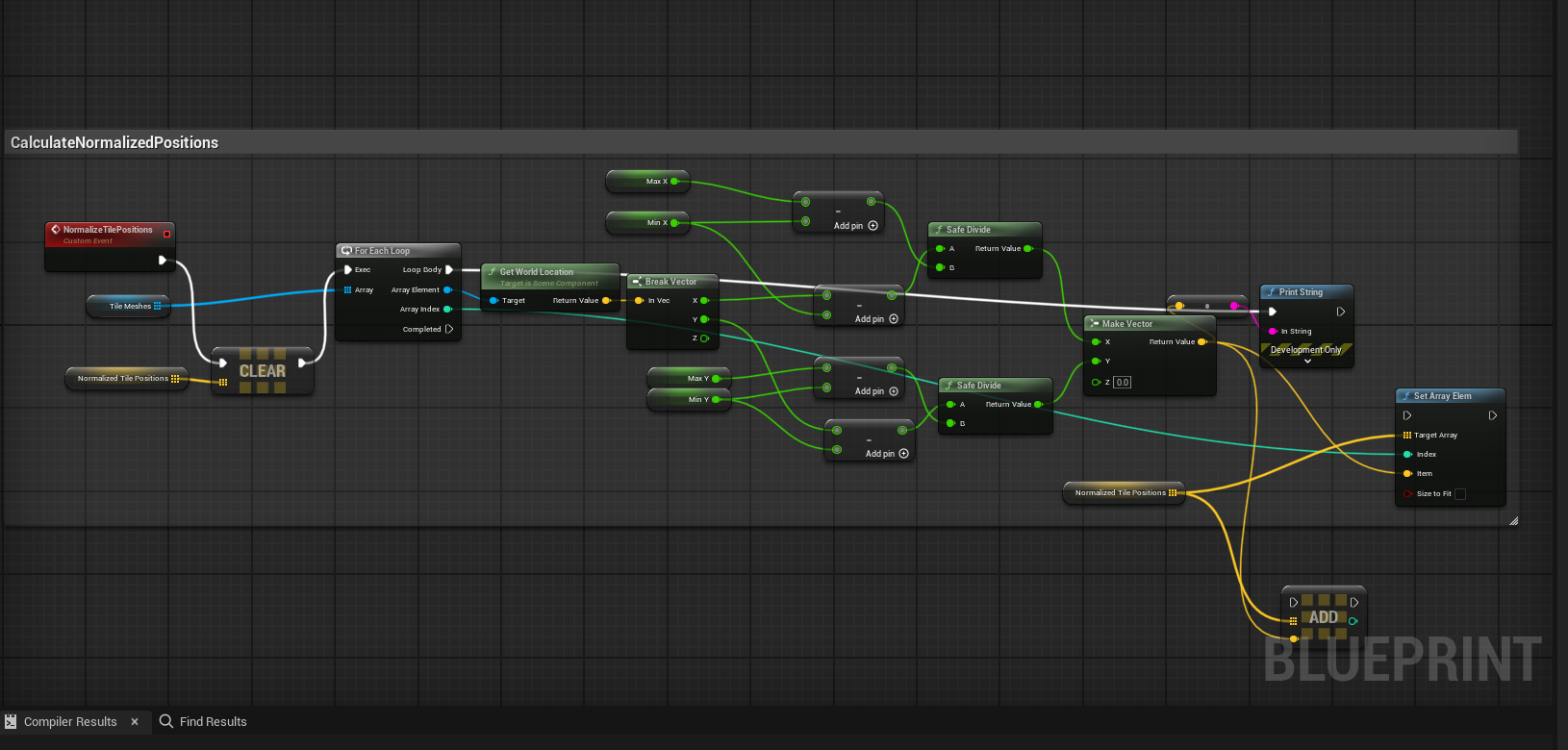Click the Find Results magnifier icon

(x=166, y=721)
